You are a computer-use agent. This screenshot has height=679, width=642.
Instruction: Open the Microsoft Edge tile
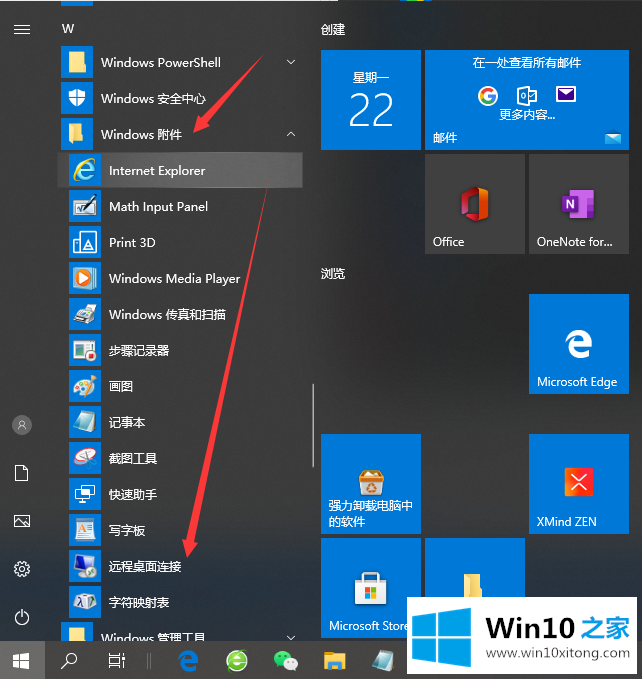click(579, 344)
